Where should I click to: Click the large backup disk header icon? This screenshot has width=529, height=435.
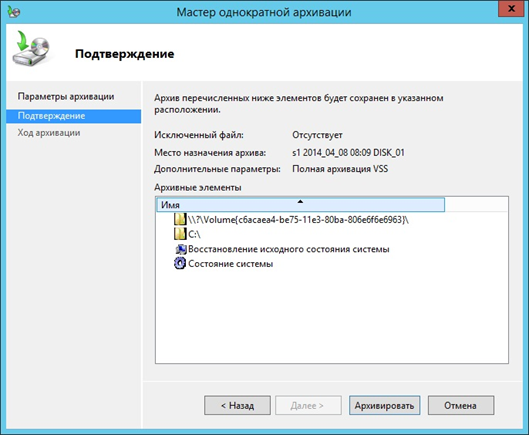pyautogui.click(x=32, y=48)
